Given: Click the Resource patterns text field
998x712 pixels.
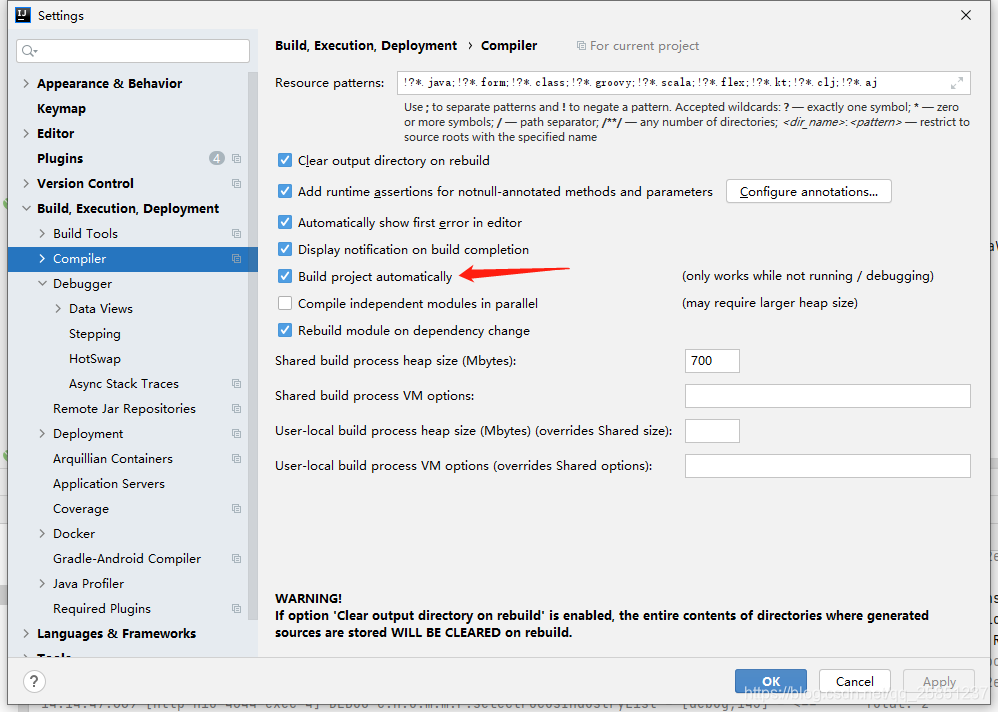Looking at the screenshot, I should (x=684, y=83).
